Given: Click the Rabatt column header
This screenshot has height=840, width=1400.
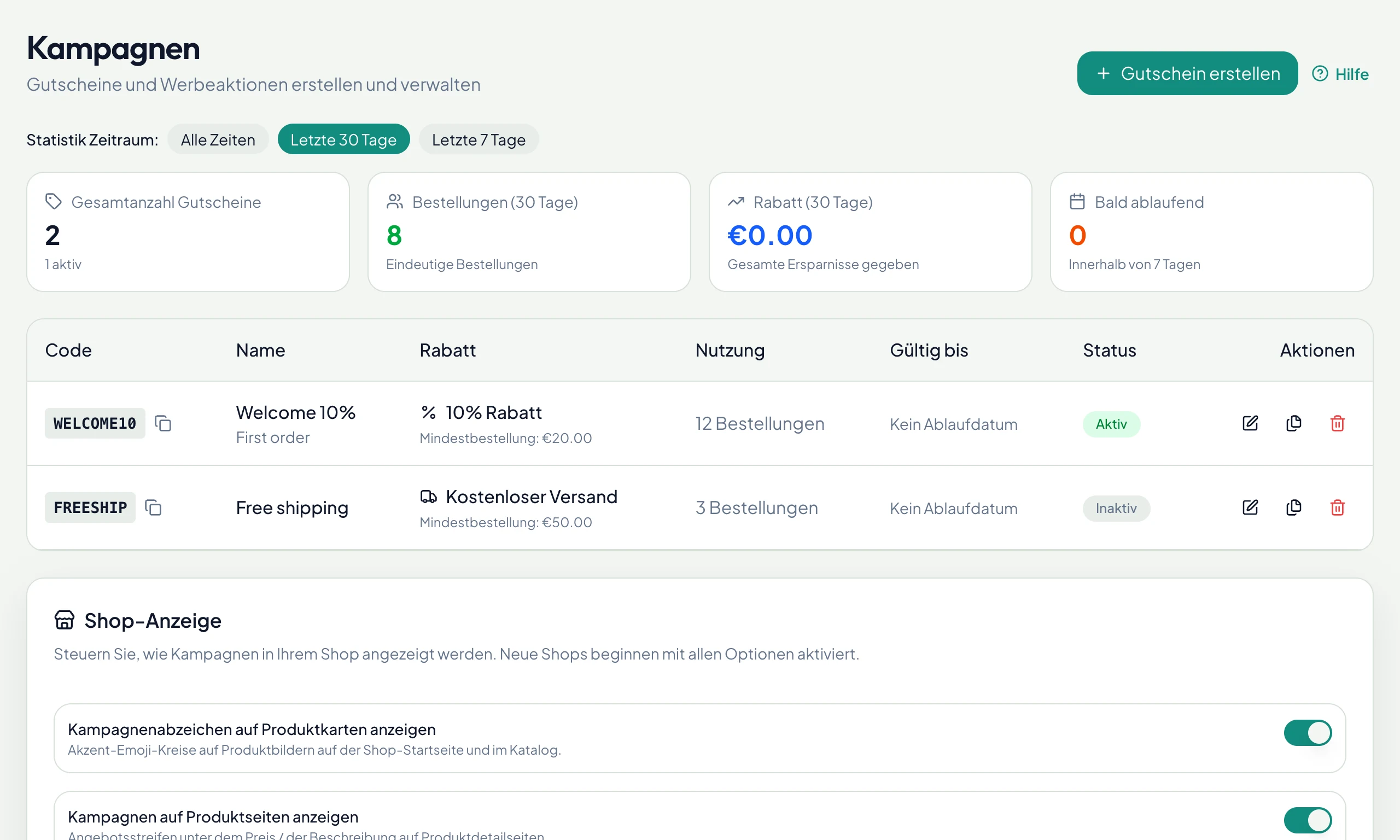Looking at the screenshot, I should [x=447, y=351].
